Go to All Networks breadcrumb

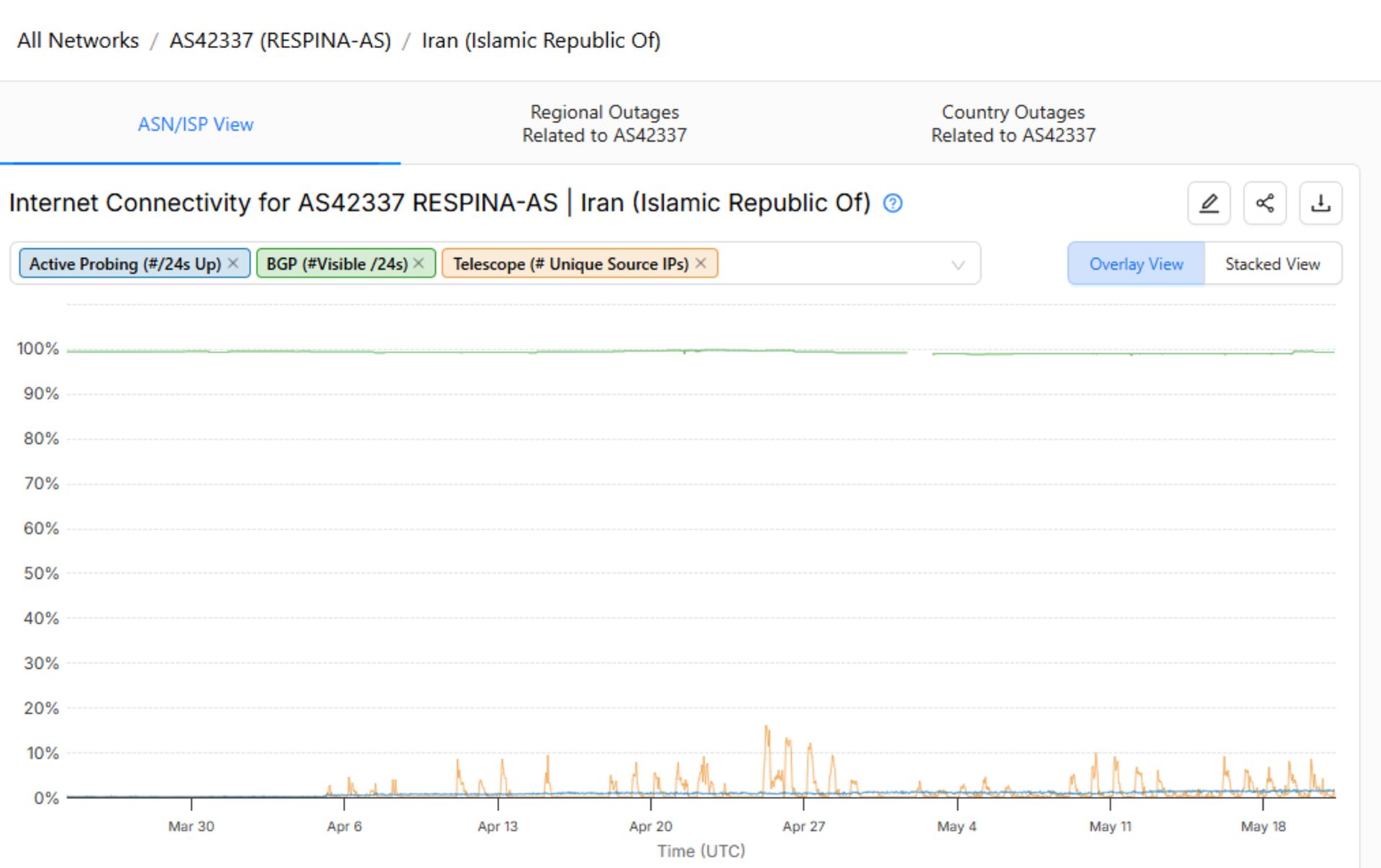click(78, 41)
